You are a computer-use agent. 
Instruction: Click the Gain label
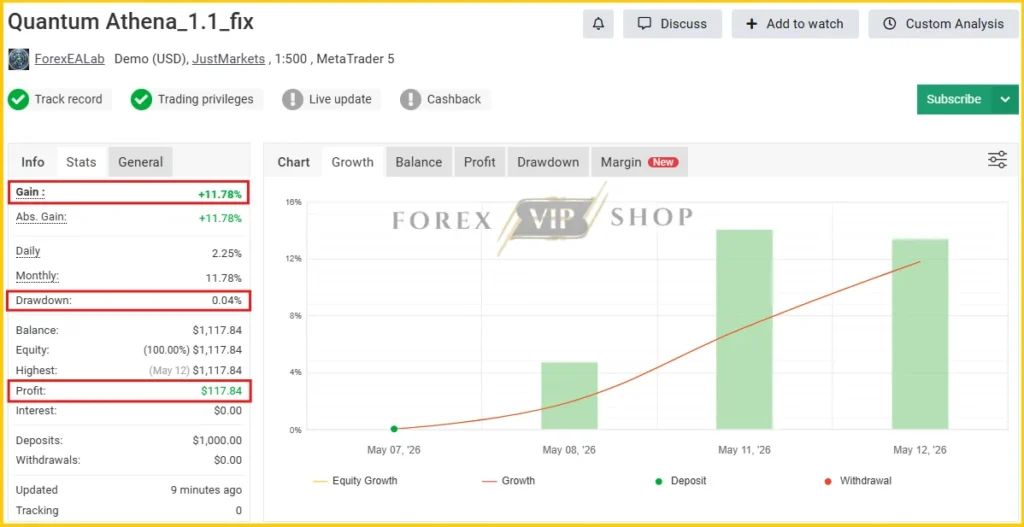pos(30,193)
